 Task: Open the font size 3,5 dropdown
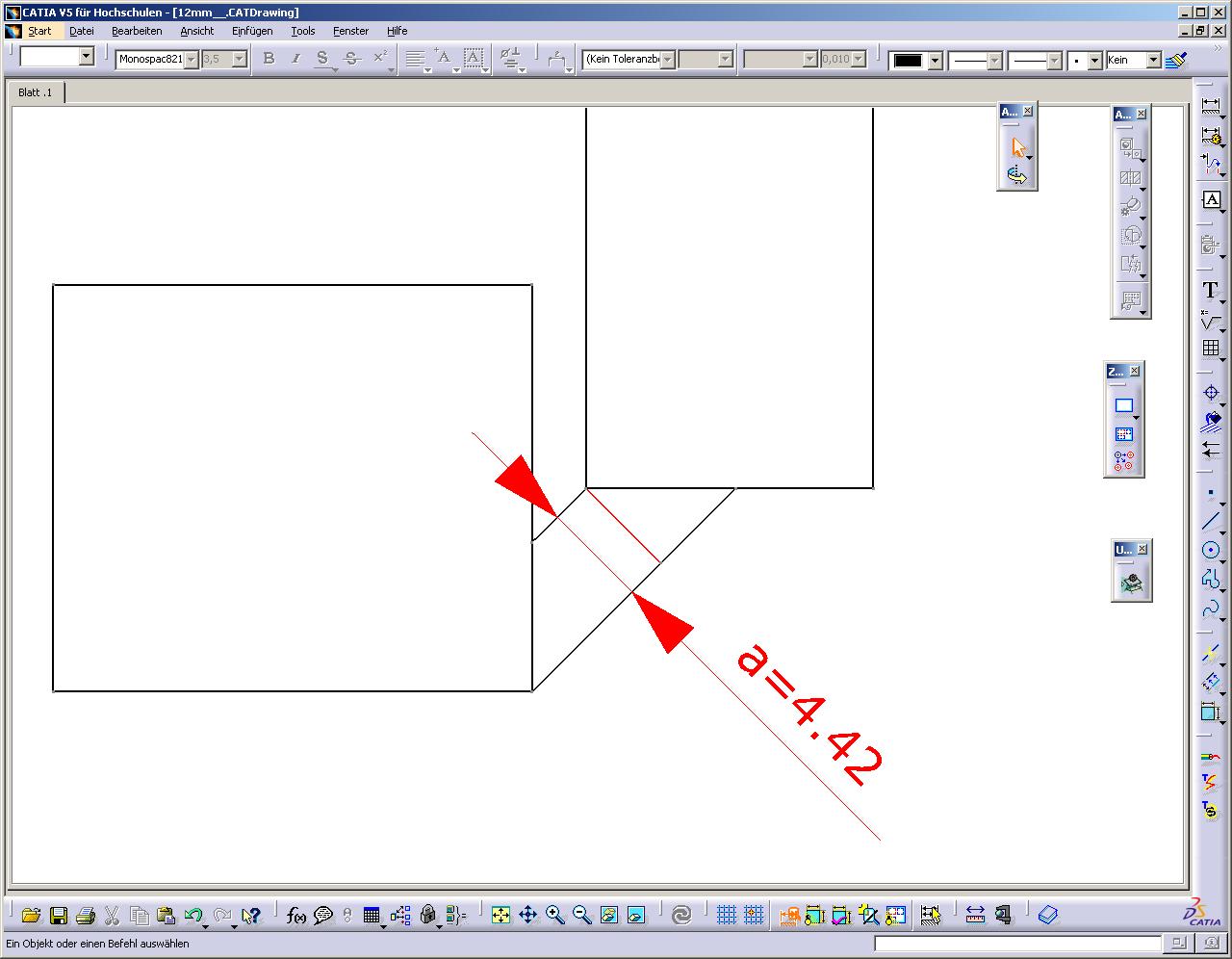click(240, 60)
